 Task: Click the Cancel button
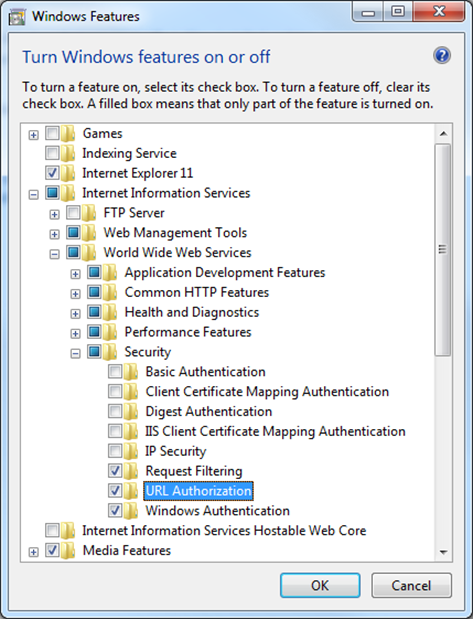pos(411,585)
